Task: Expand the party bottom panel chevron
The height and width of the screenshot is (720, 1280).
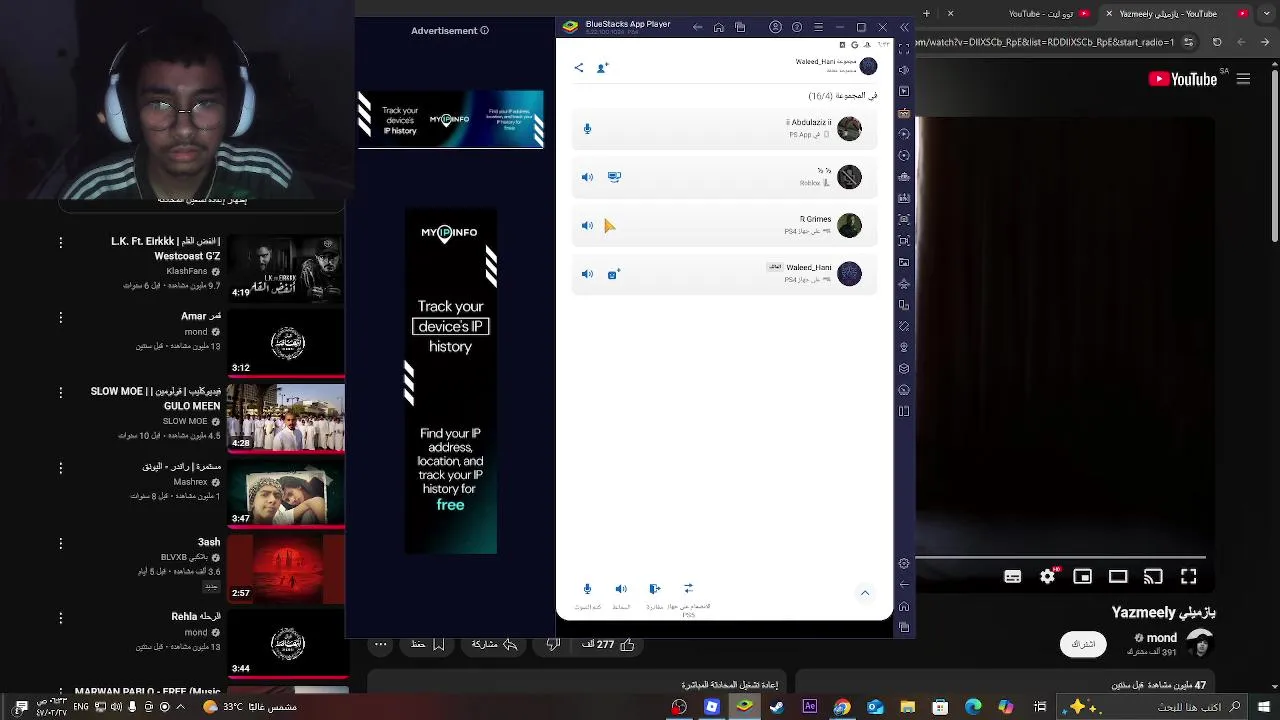Action: [865, 593]
